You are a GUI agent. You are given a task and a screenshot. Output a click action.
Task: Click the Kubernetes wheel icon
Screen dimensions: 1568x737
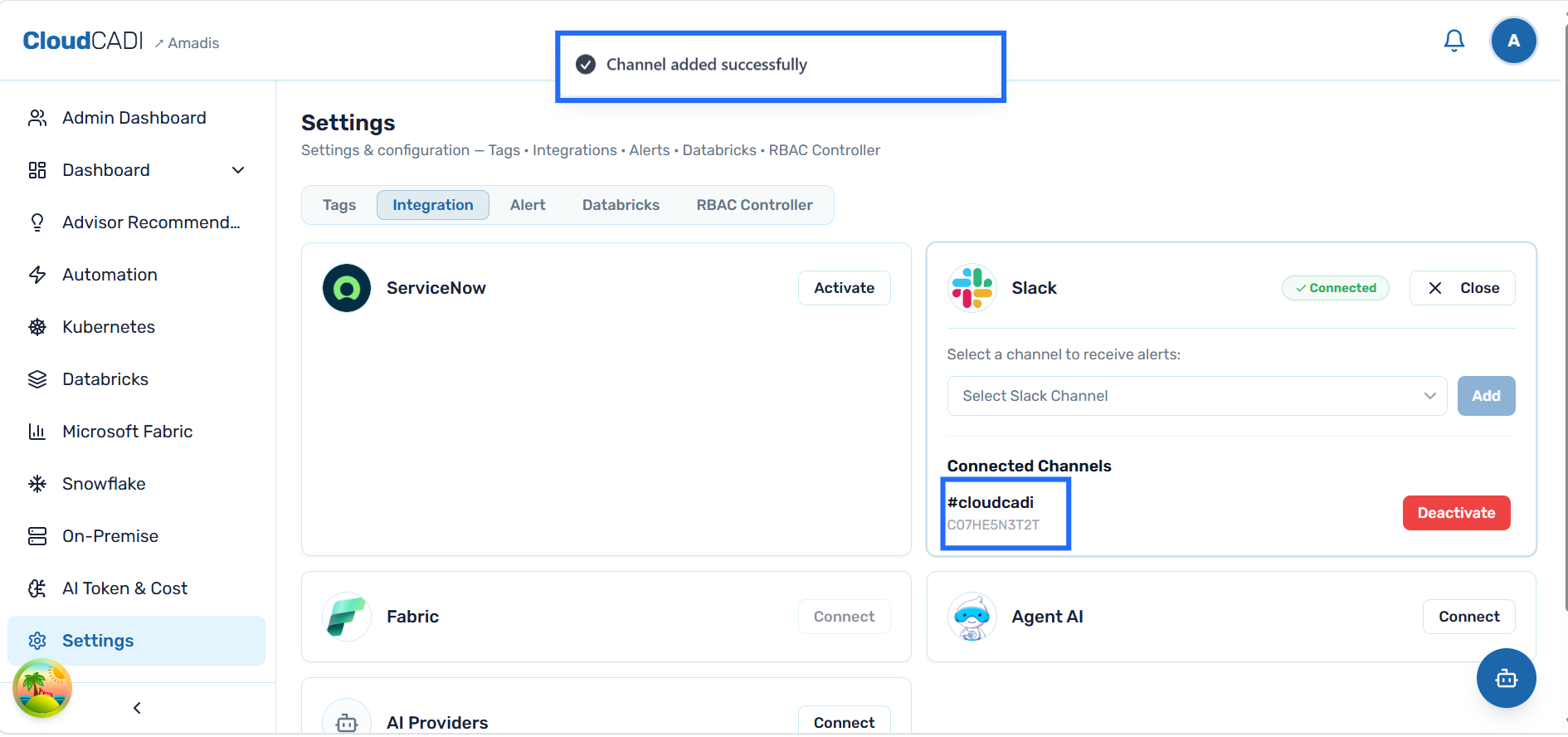pyautogui.click(x=37, y=327)
